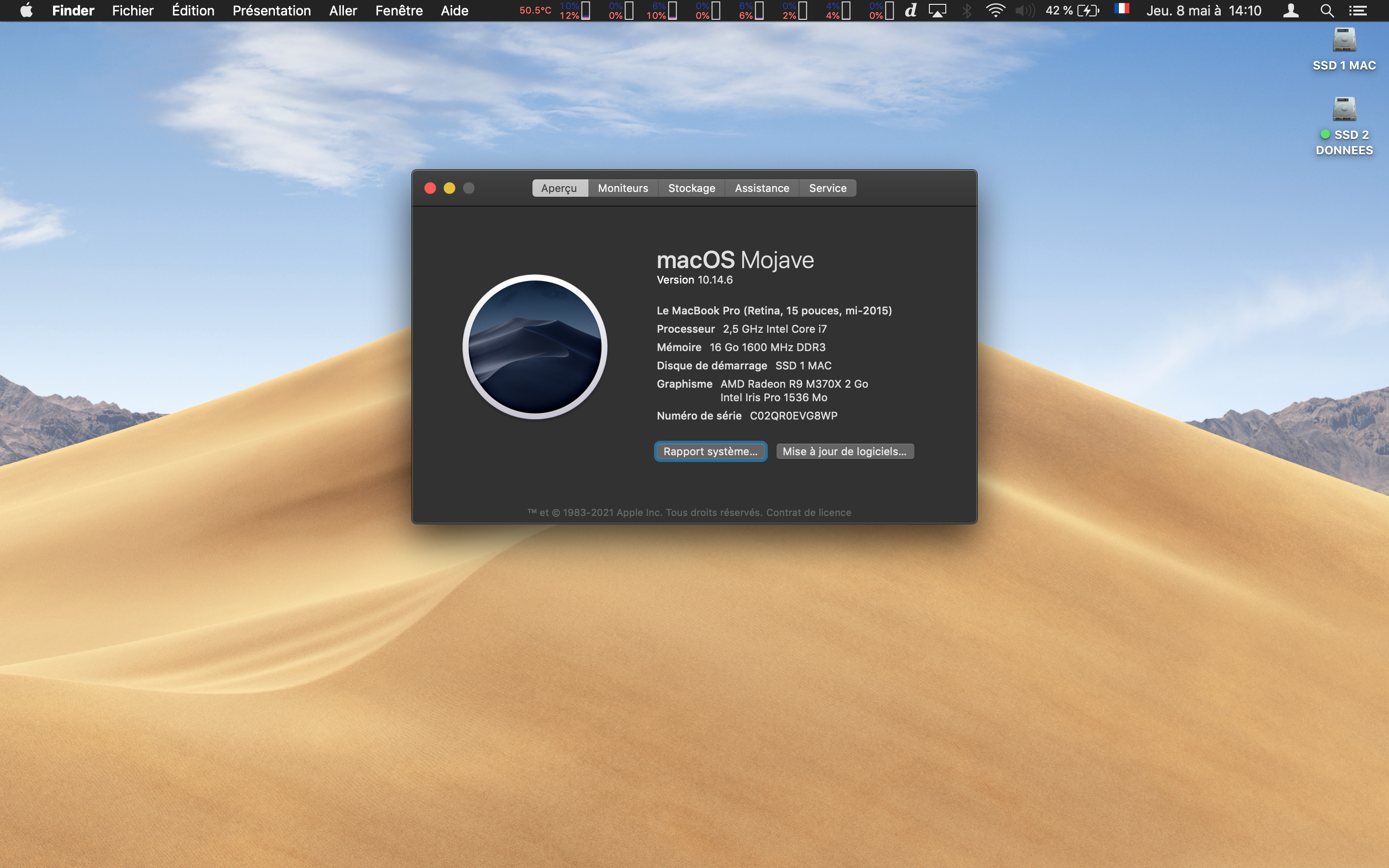The image size is (1389, 868).
Task: Open Notification Center
Action: [x=1358, y=10]
